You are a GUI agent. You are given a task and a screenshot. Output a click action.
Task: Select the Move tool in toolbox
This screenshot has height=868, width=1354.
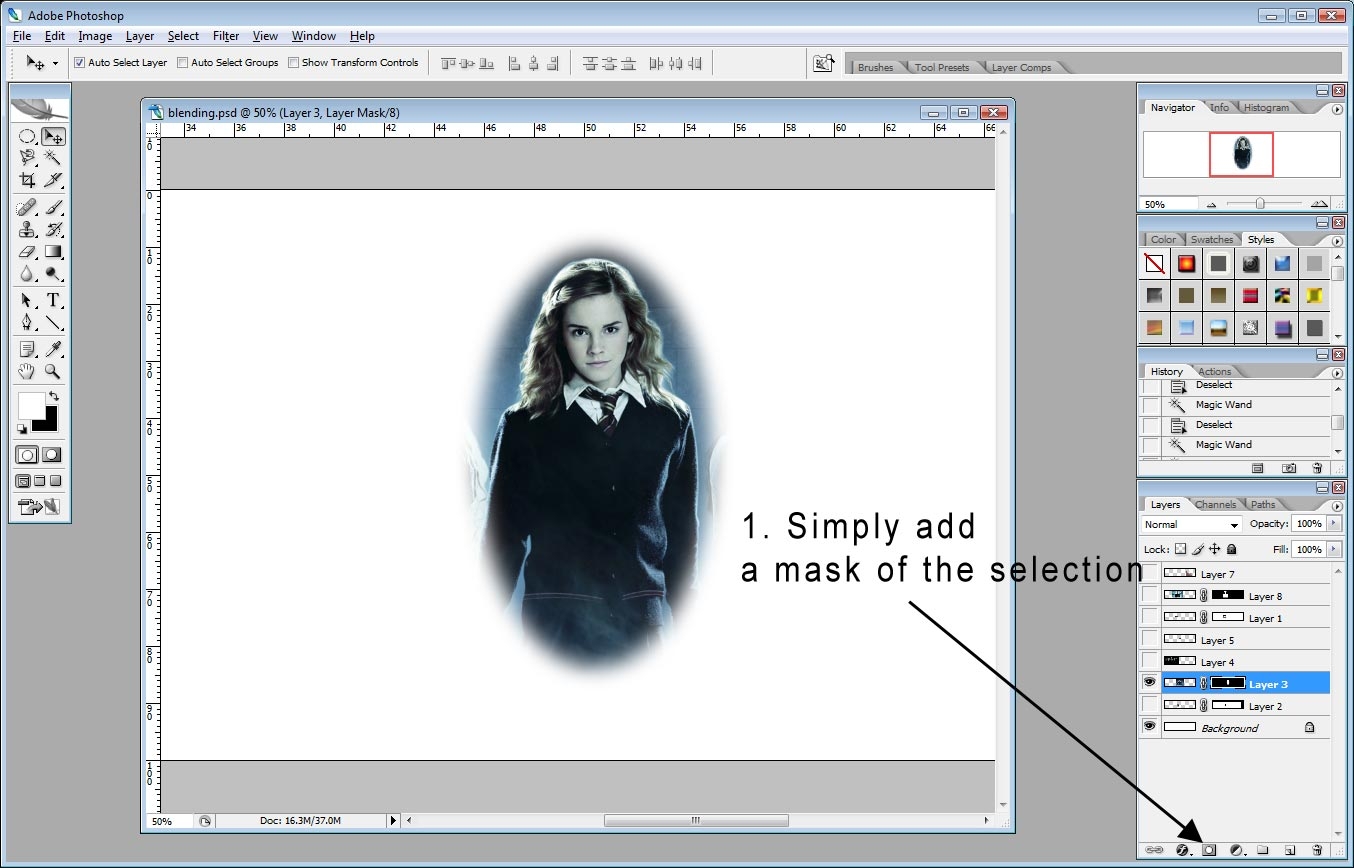[x=53, y=136]
